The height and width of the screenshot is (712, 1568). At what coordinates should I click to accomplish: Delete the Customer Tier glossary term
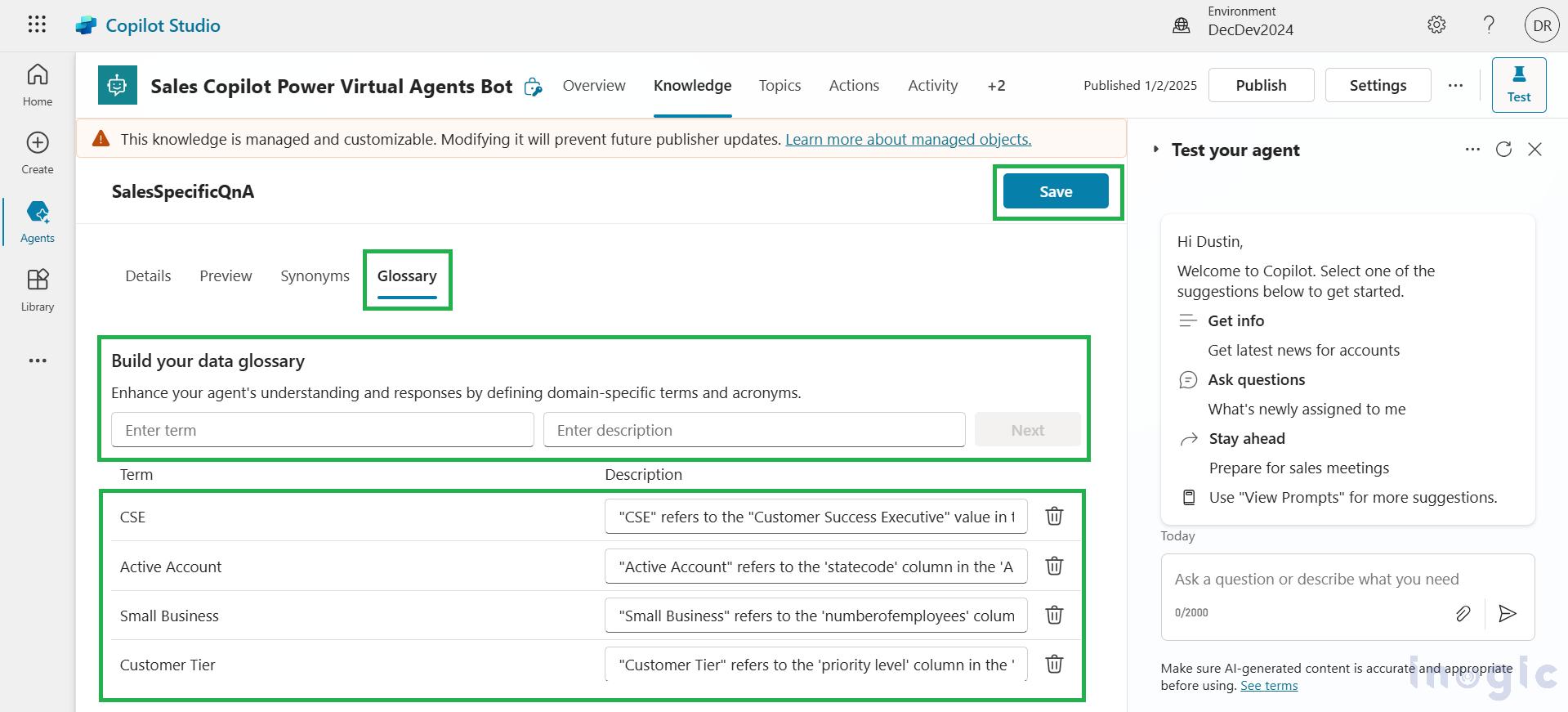point(1054,664)
